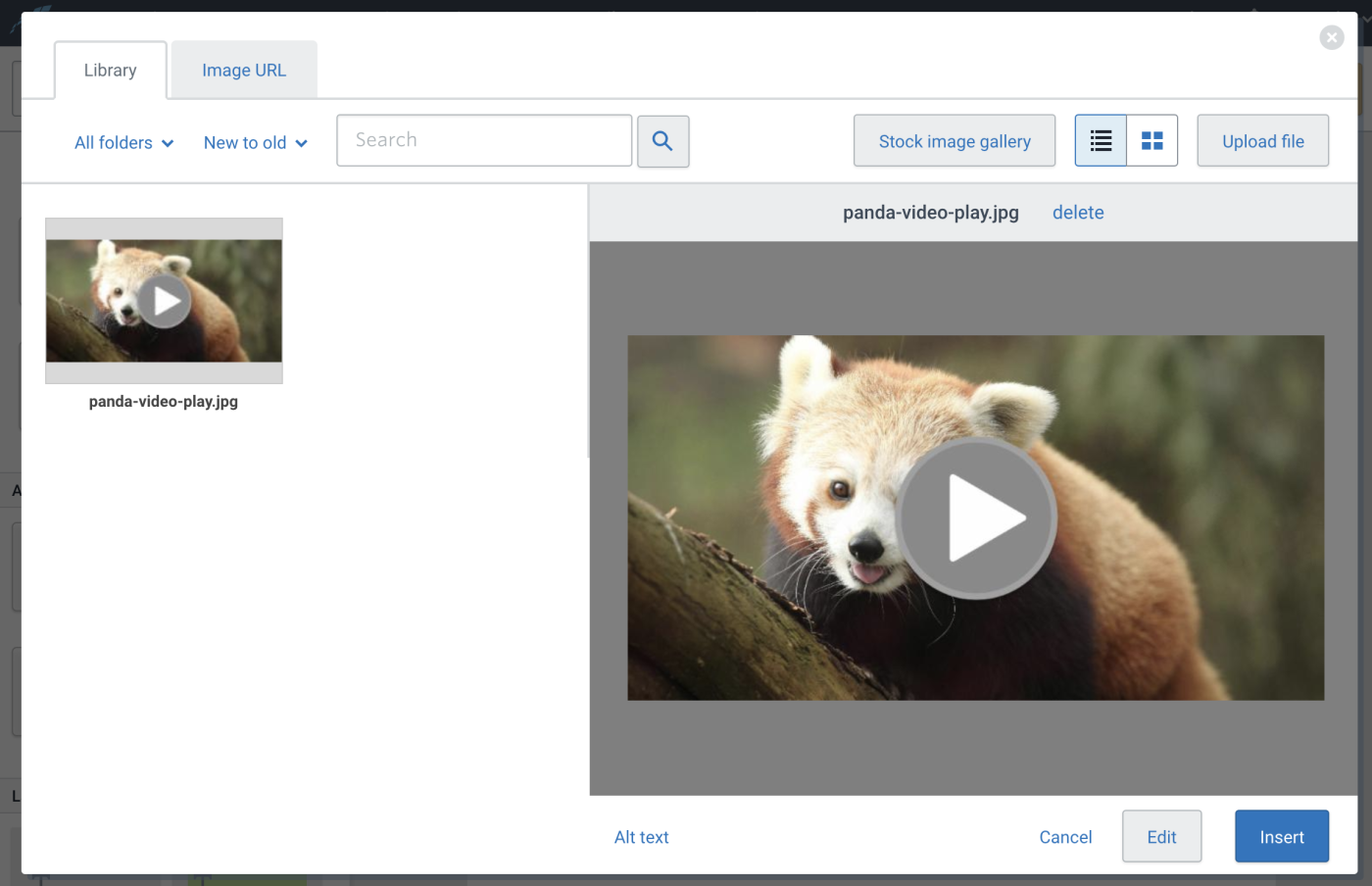The image size is (1372, 886).
Task: Insert the selected image
Action: 1282,836
